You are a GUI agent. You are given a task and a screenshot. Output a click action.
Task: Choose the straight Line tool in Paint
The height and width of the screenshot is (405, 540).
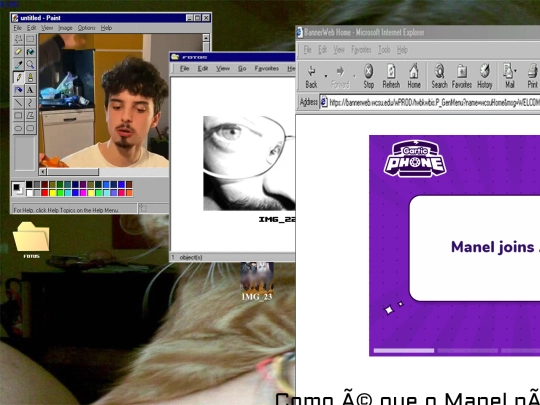pos(18,103)
